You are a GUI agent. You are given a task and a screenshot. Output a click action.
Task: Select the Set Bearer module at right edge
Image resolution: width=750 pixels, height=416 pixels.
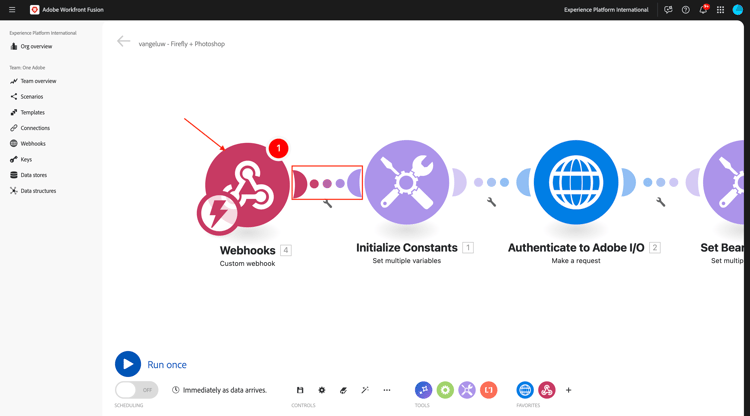coord(724,182)
